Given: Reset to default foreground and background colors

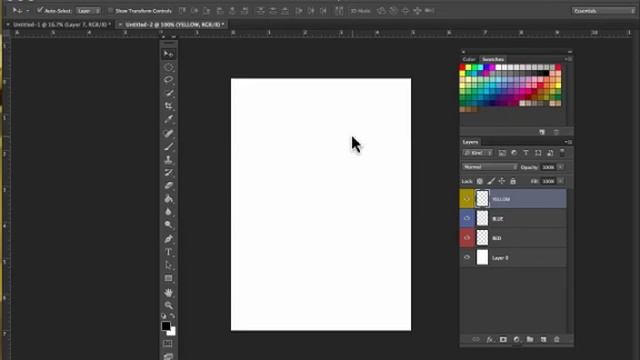Looking at the screenshot, I should (x=164, y=316).
